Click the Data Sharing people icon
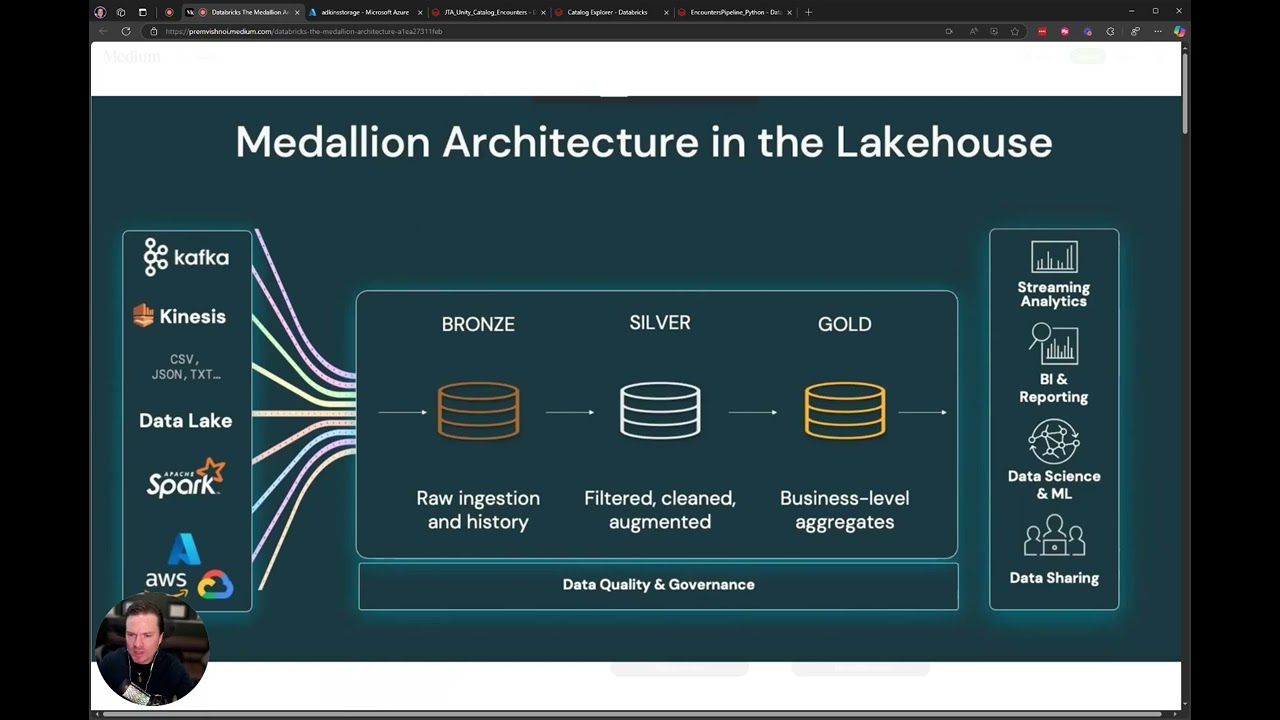 [x=1054, y=535]
